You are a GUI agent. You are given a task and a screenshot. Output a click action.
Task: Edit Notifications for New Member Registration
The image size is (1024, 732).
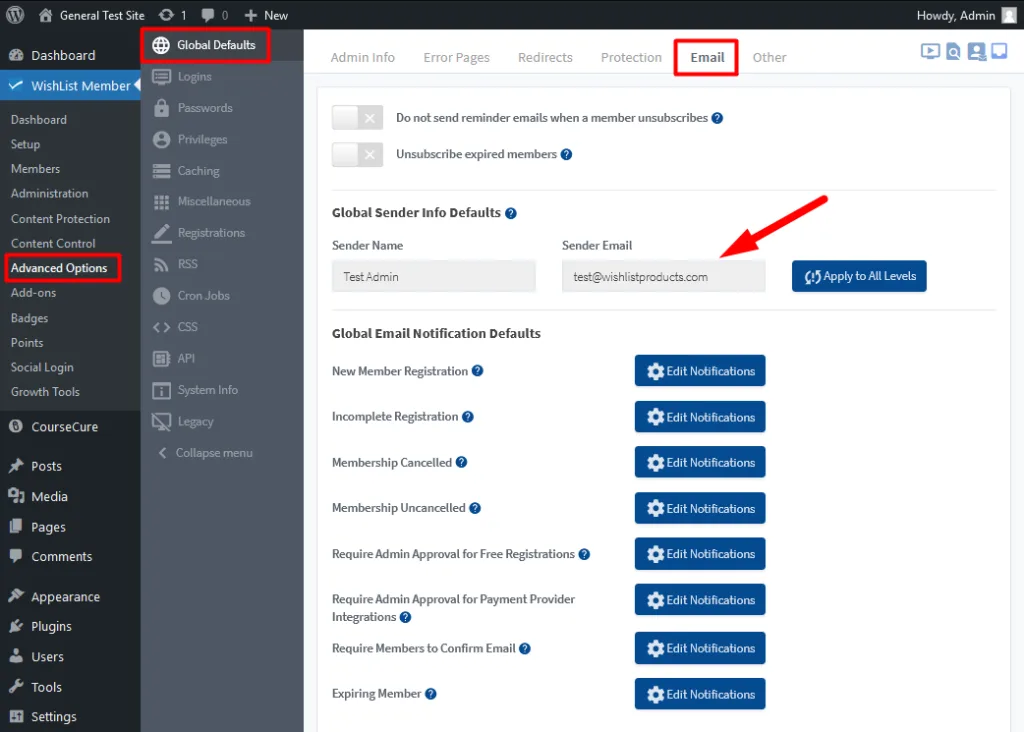(699, 371)
